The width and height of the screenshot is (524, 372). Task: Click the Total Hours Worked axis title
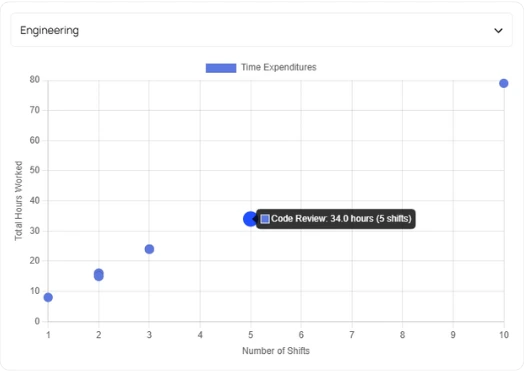pos(18,201)
